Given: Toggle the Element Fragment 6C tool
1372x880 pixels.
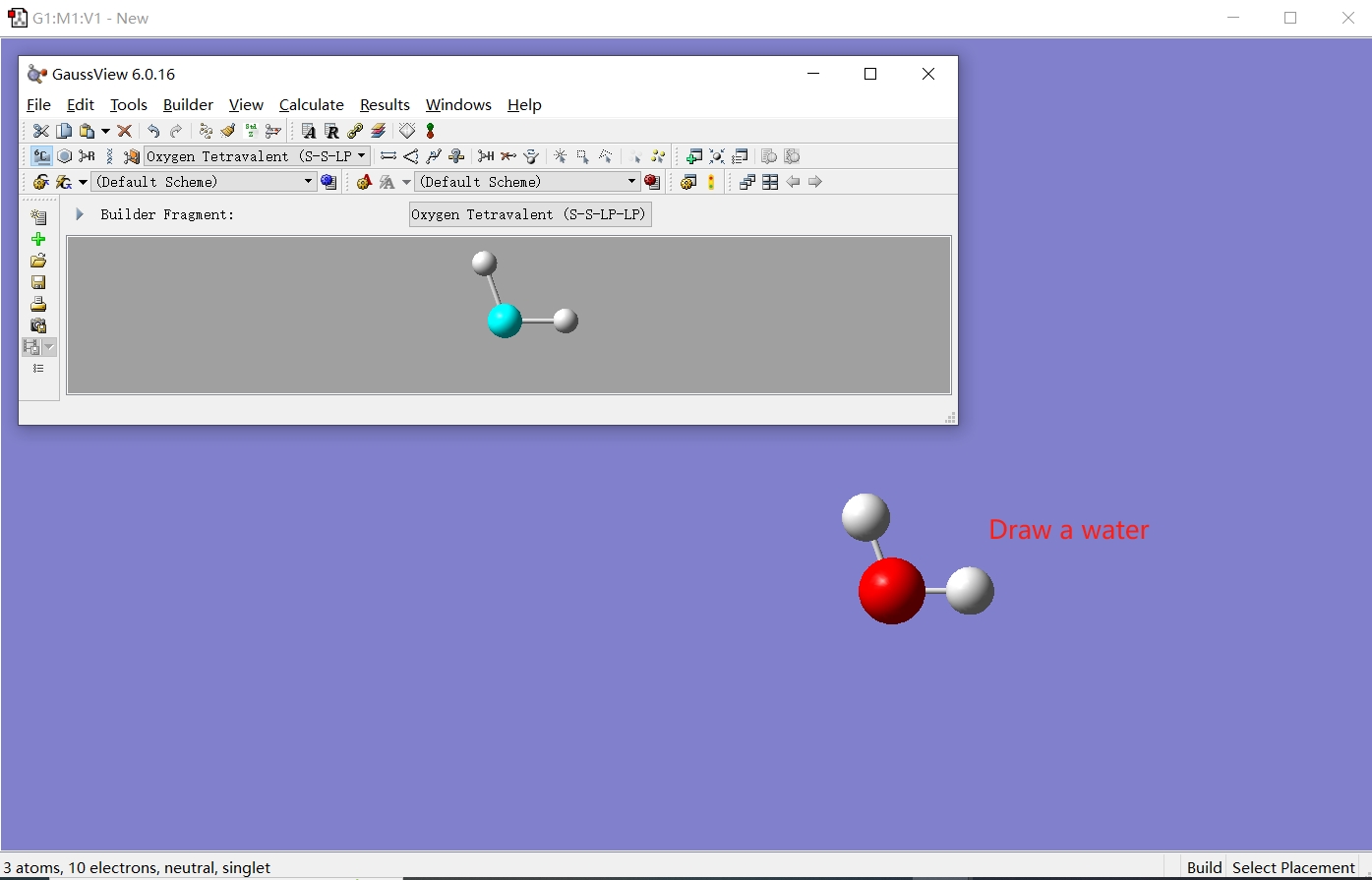Looking at the screenshot, I should tap(41, 156).
